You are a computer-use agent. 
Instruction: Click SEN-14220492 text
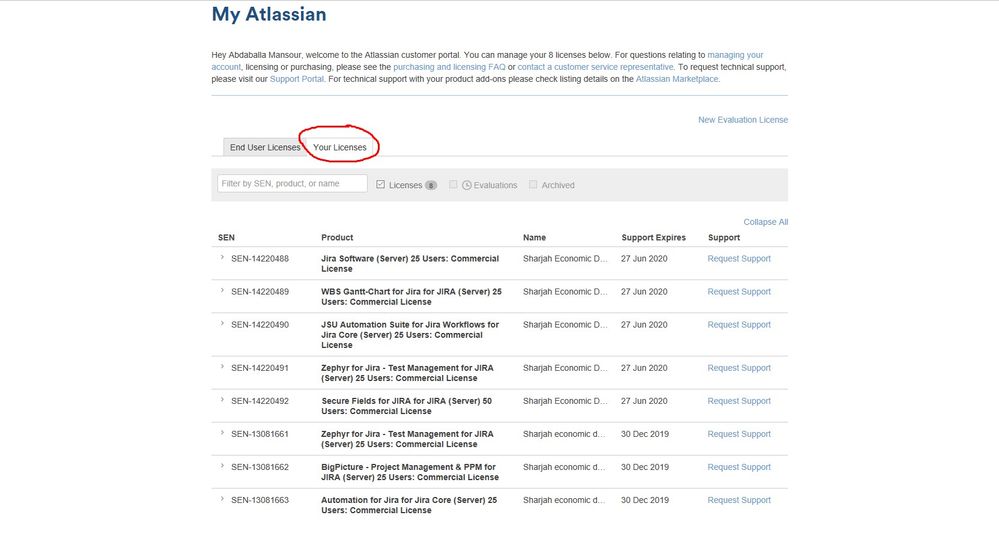tap(260, 402)
